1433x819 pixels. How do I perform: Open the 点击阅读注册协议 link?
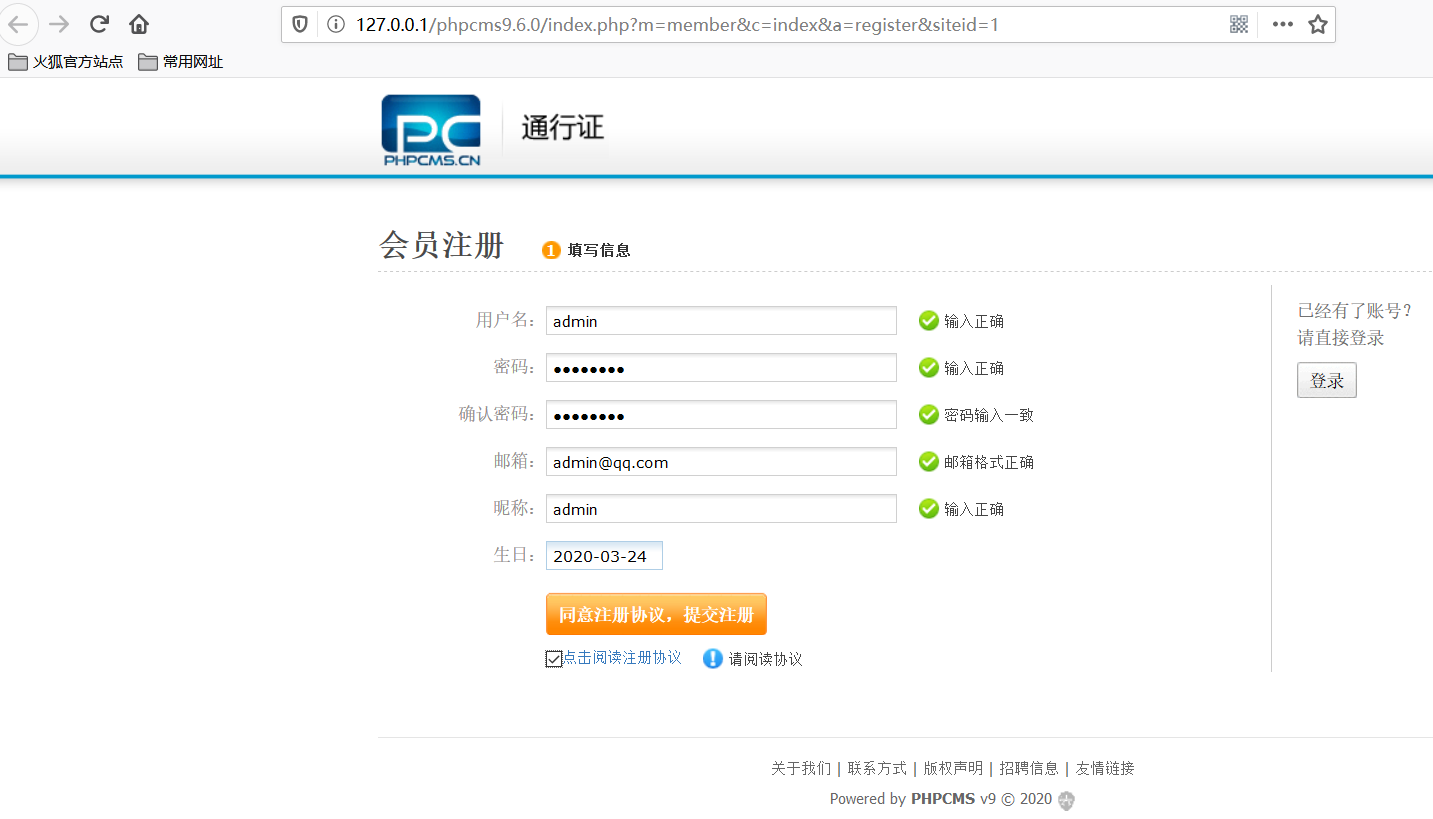pos(622,657)
